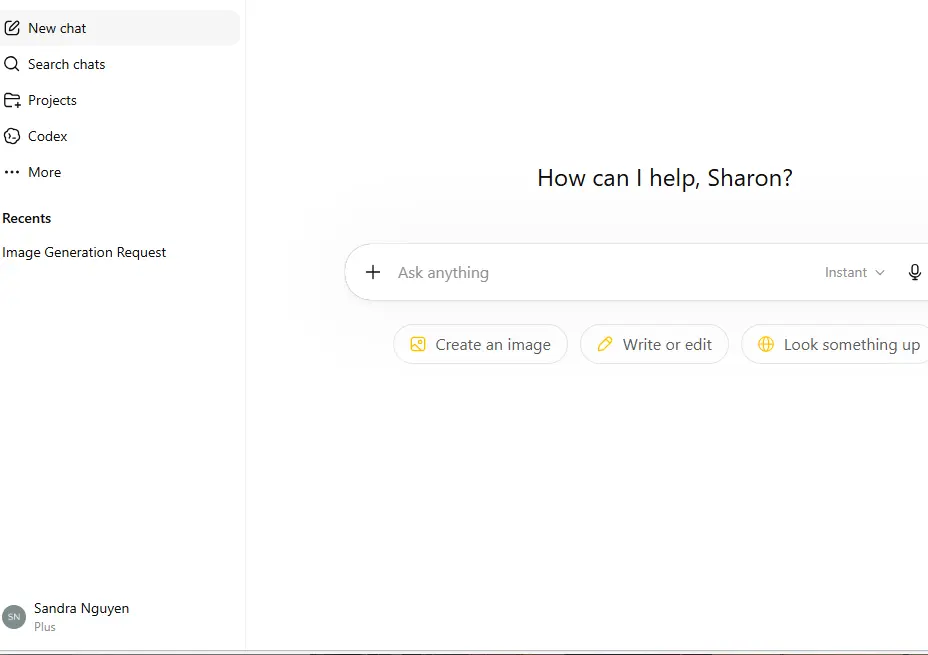Screen dimensions: 928x655
Task: Click the plus attach icon in prompt box
Action: (x=373, y=272)
